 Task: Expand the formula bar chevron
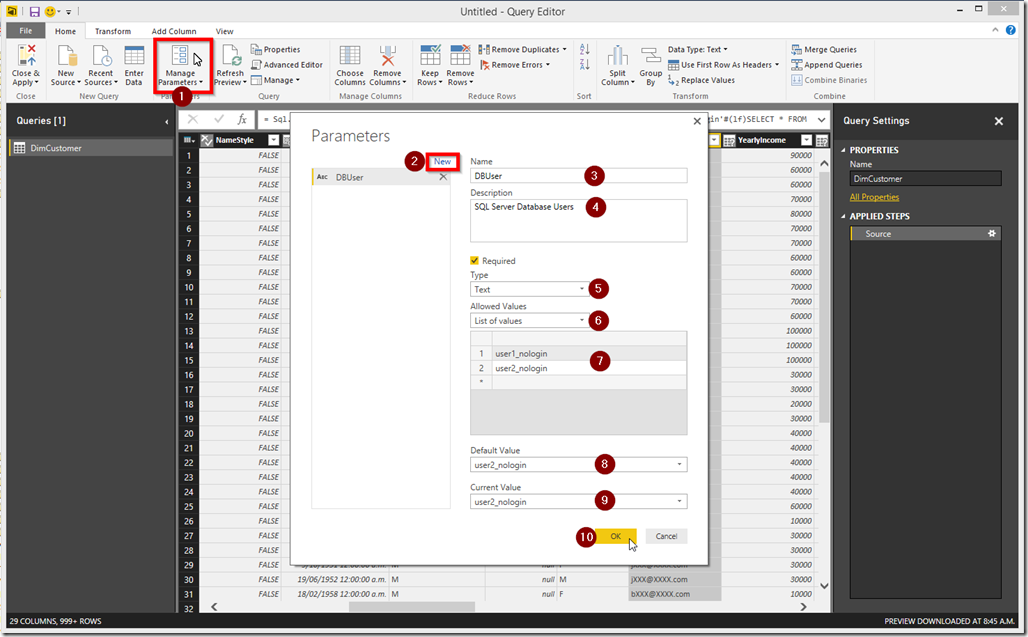click(821, 119)
